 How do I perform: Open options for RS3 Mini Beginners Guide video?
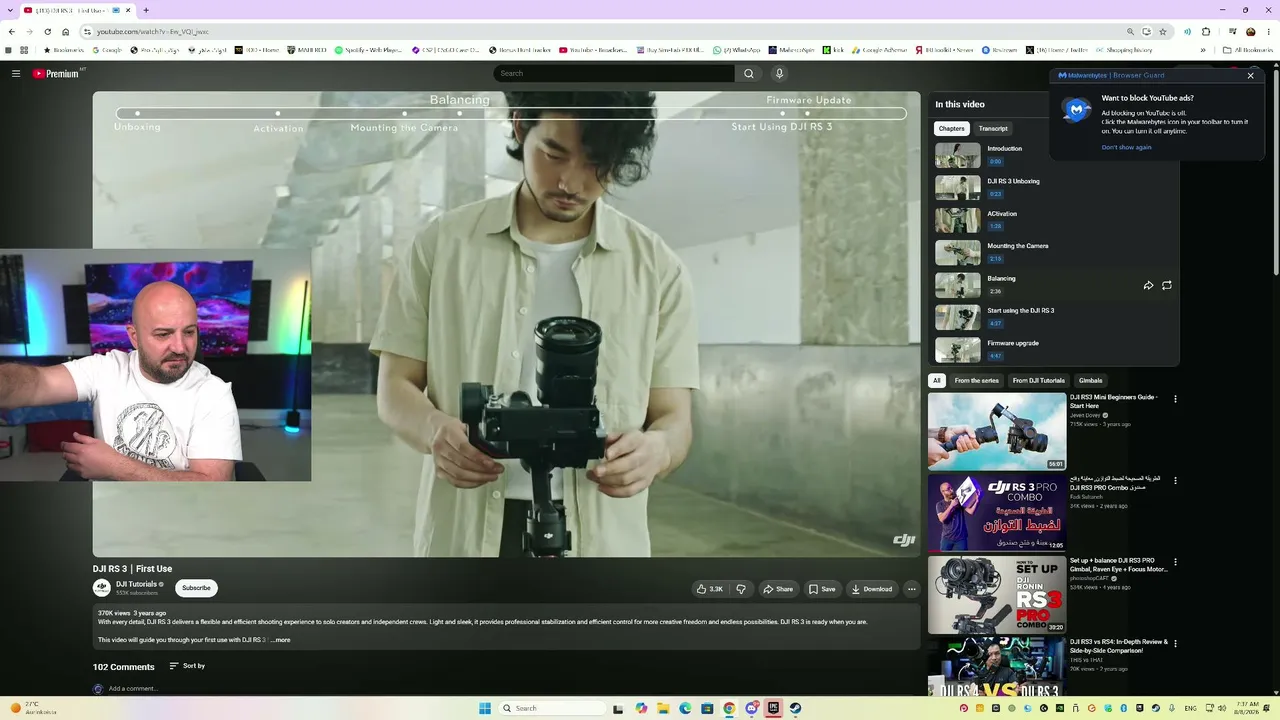point(1175,399)
